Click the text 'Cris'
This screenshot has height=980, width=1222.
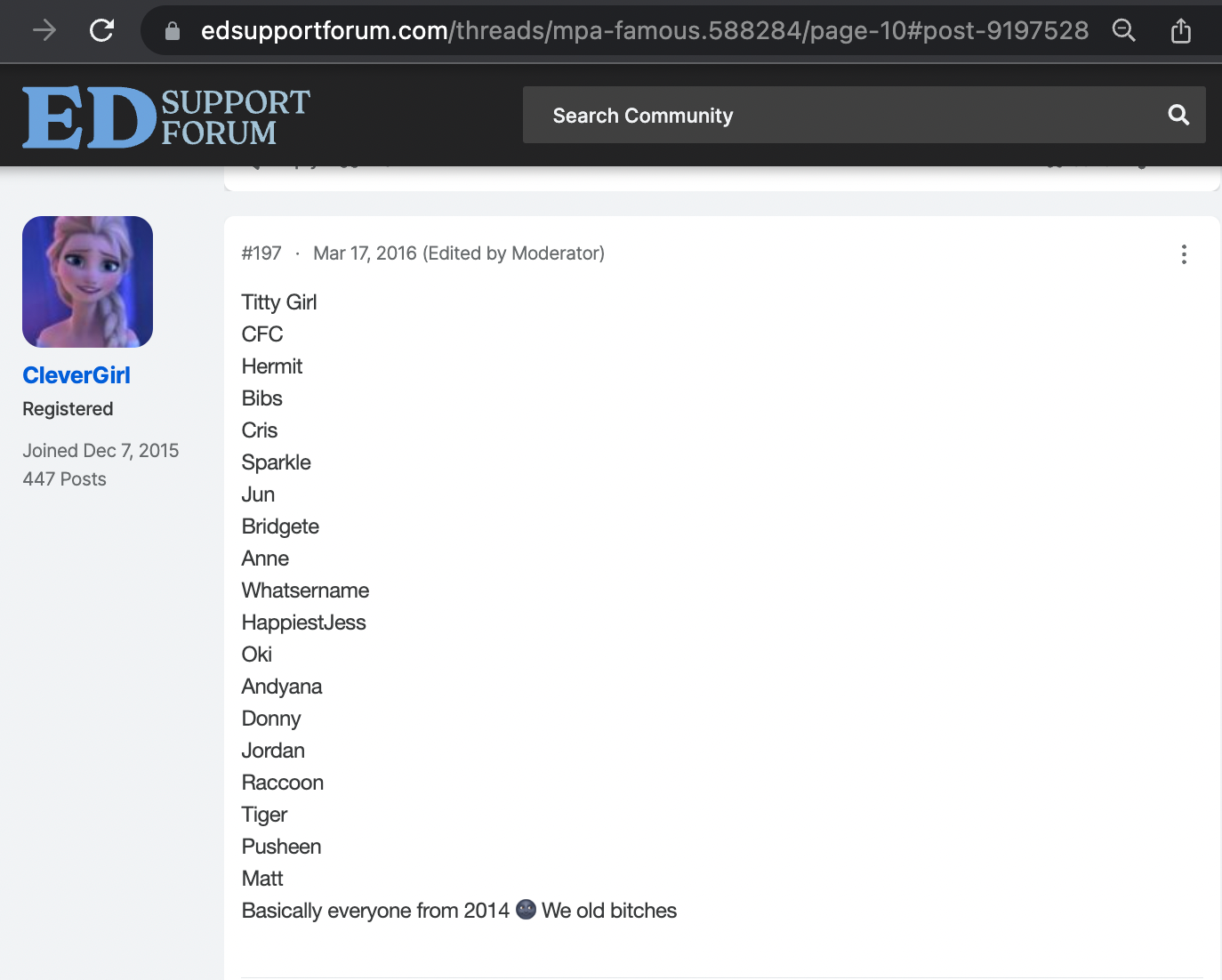click(x=260, y=430)
